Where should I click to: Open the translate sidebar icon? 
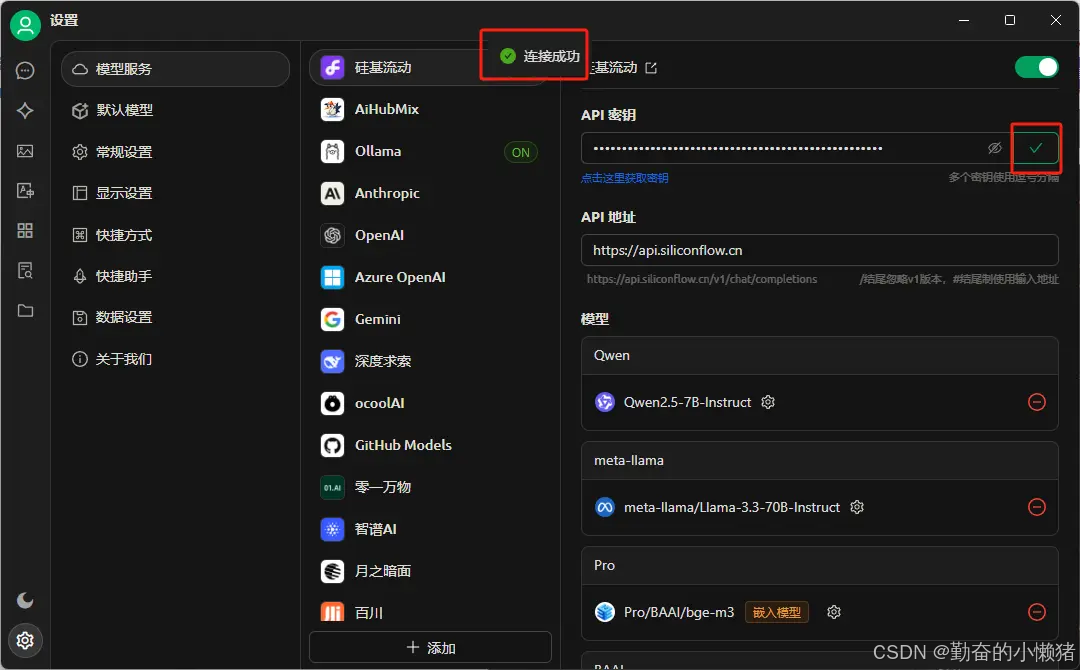point(25,191)
